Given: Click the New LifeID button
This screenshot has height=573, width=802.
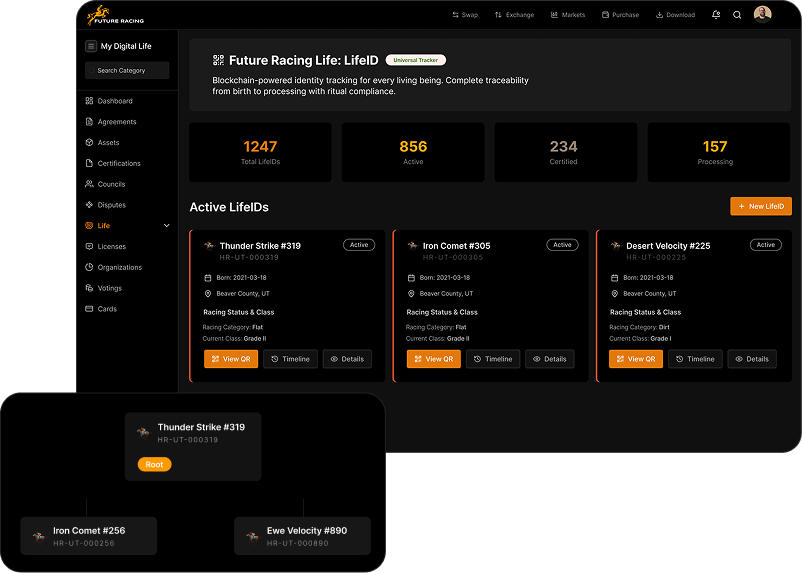Looking at the screenshot, I should (x=760, y=206).
